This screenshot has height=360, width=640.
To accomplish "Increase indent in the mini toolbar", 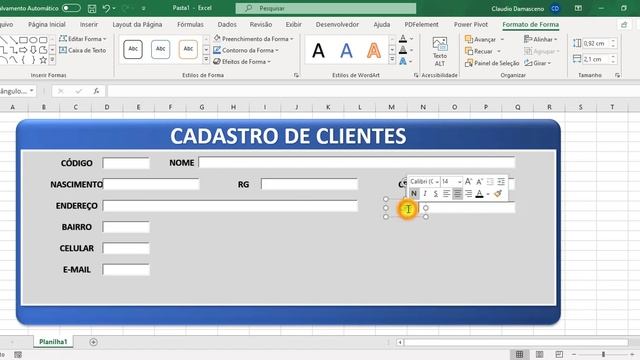I will click(501, 182).
